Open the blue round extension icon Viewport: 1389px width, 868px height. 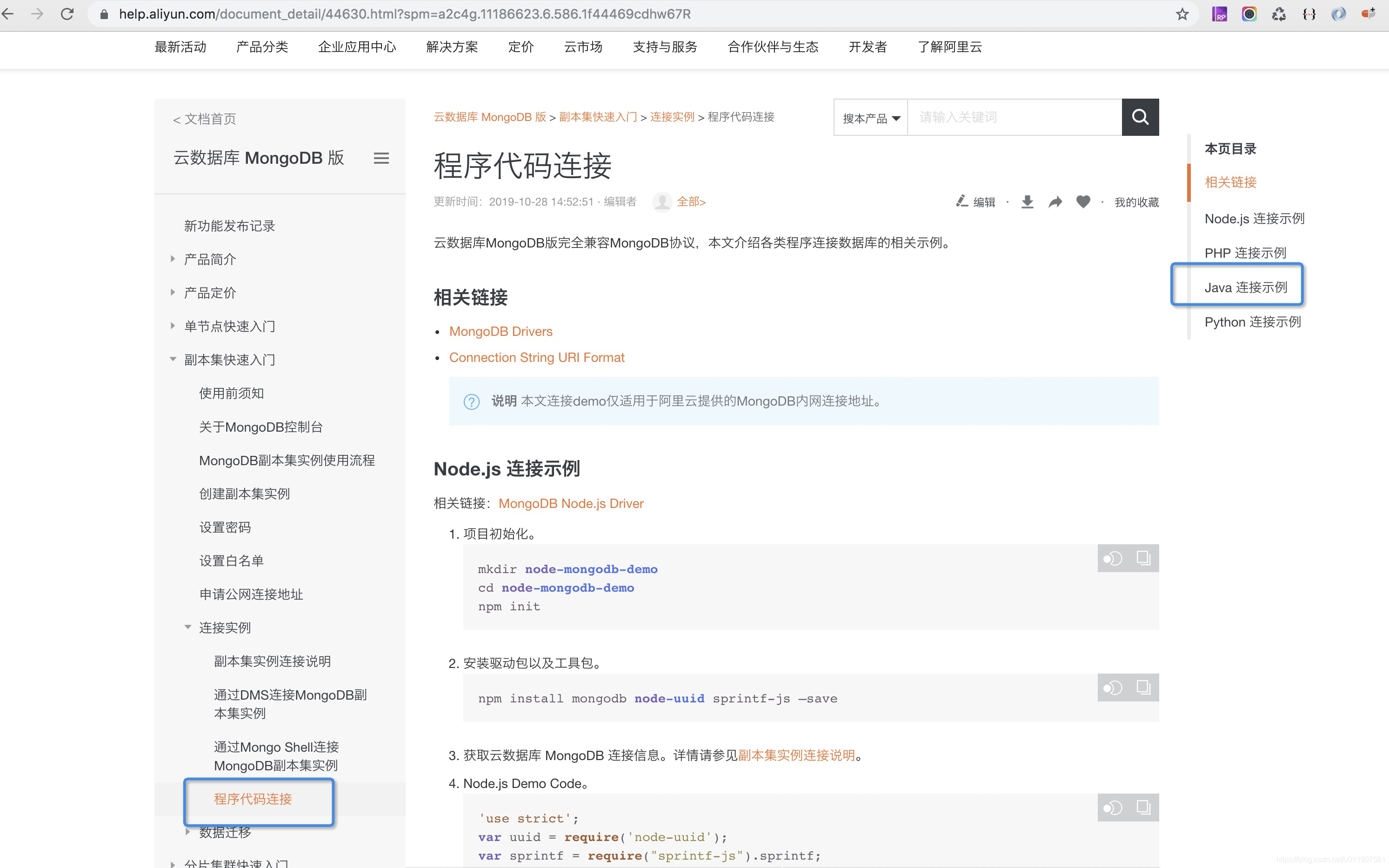tap(1338, 14)
